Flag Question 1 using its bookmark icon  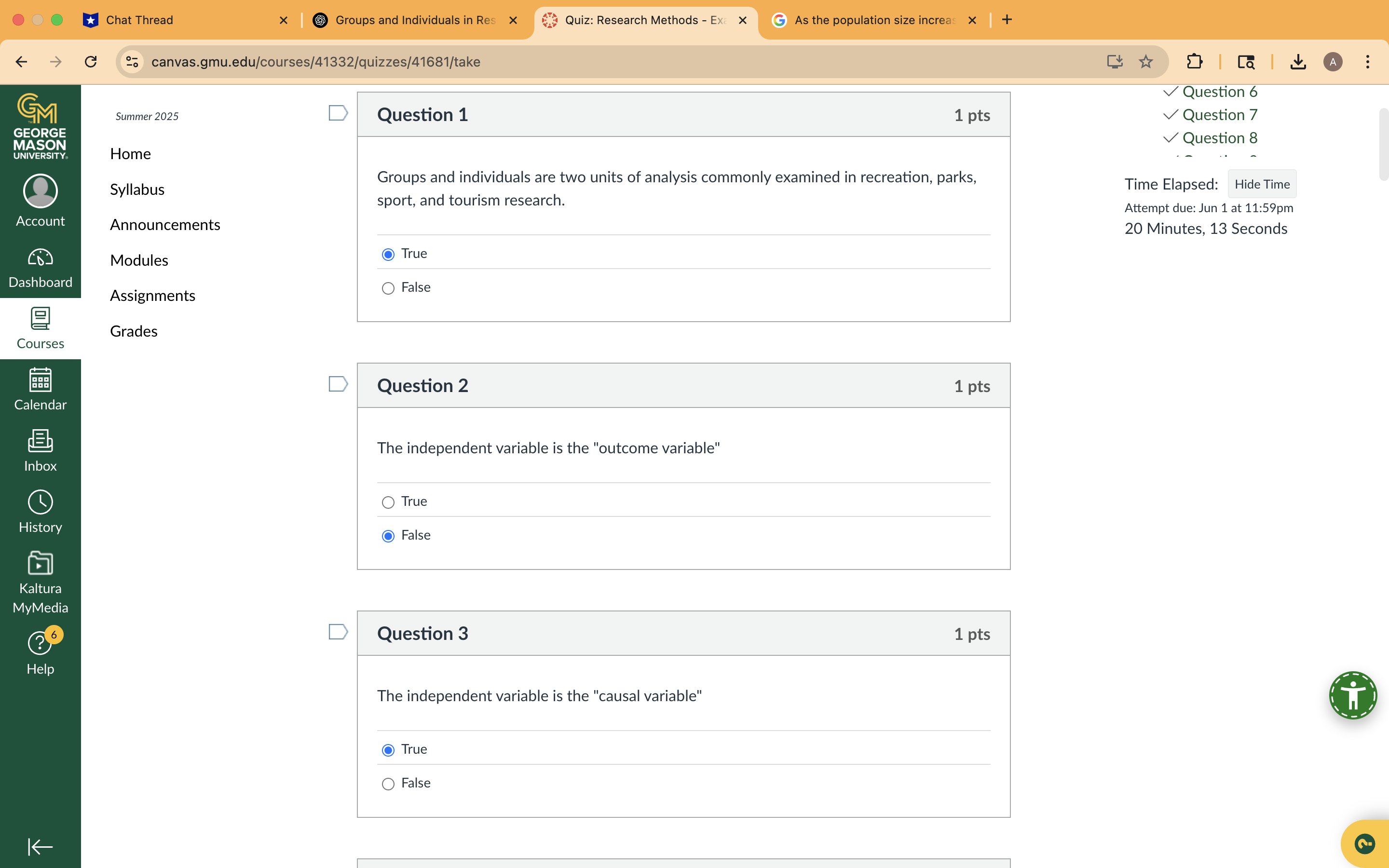click(x=338, y=112)
